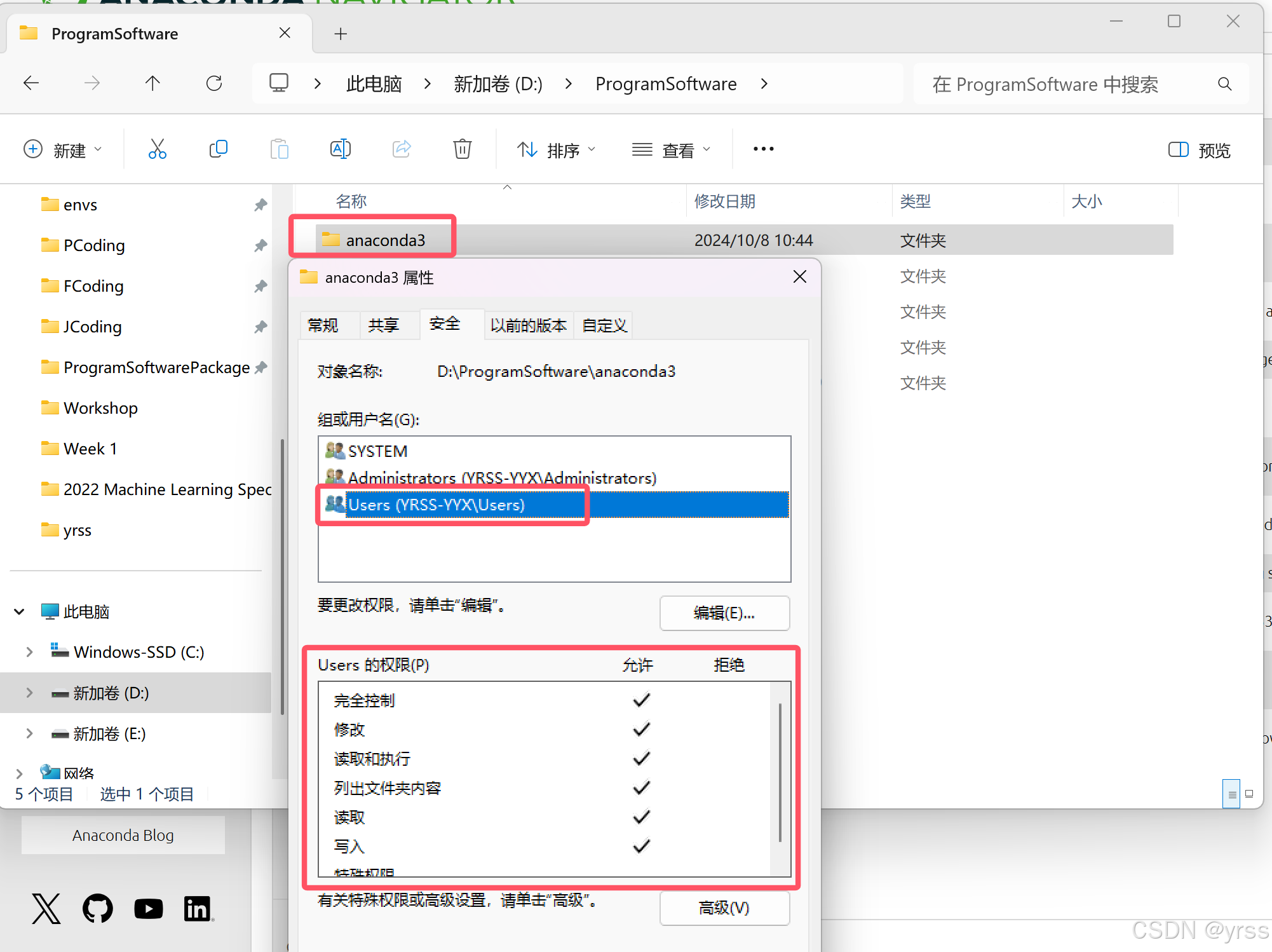Click the Edit (编辑) permissions button
This screenshot has height=952, width=1272.
tap(724, 613)
